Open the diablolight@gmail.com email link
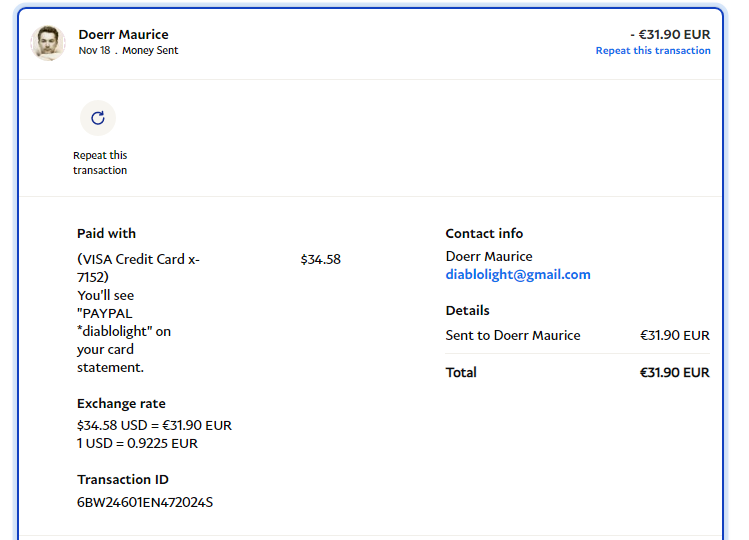This screenshot has width=749, height=540. point(518,275)
